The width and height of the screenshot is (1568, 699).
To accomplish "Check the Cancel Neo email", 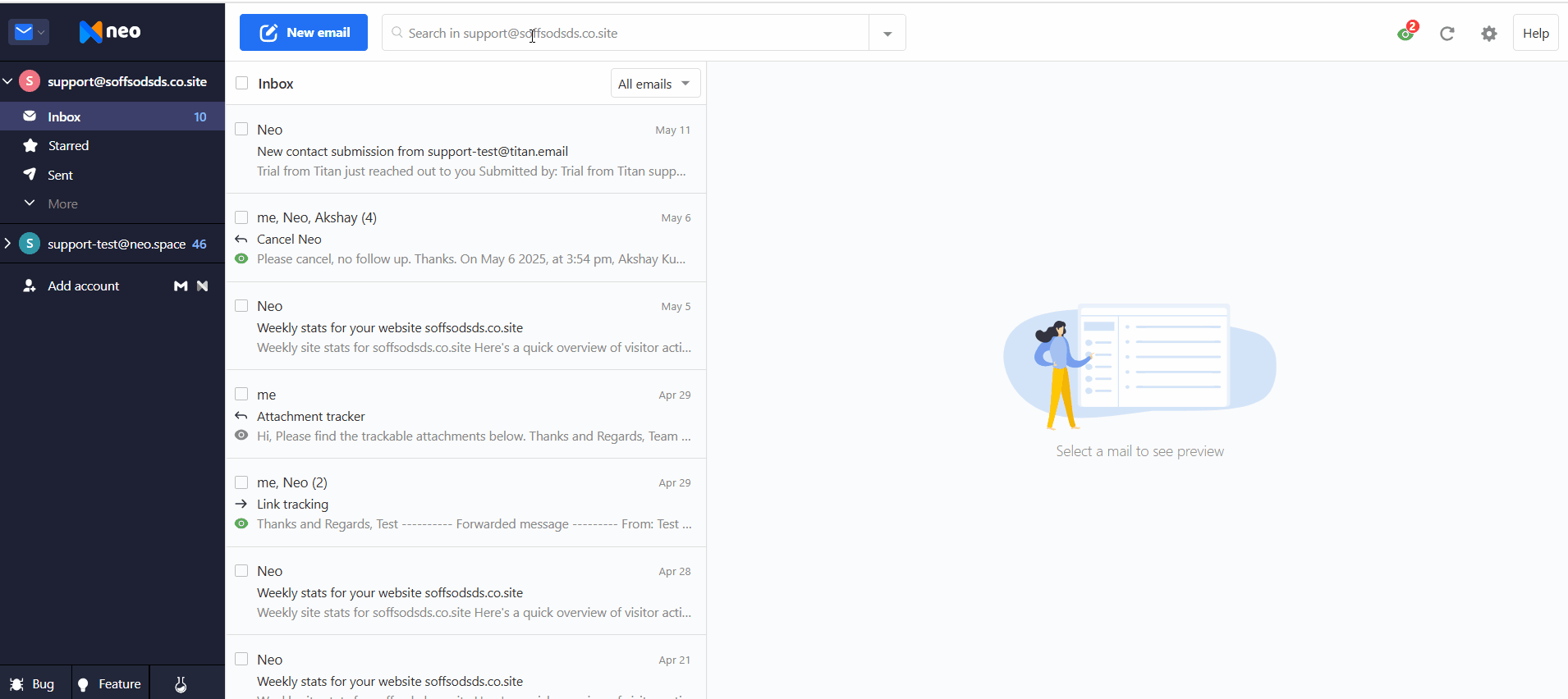I will click(x=241, y=217).
